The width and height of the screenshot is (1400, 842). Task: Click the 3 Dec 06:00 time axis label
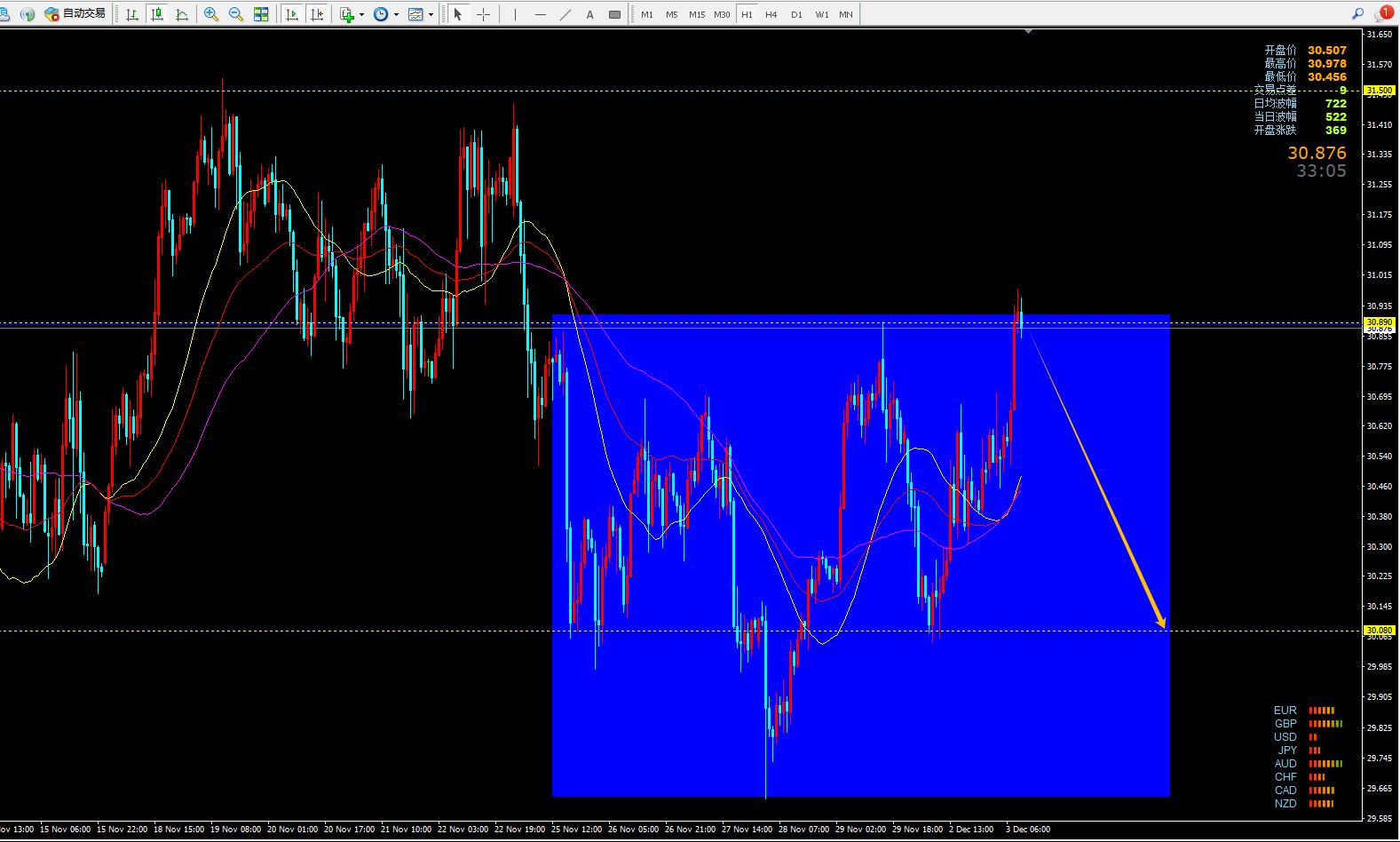(1028, 830)
